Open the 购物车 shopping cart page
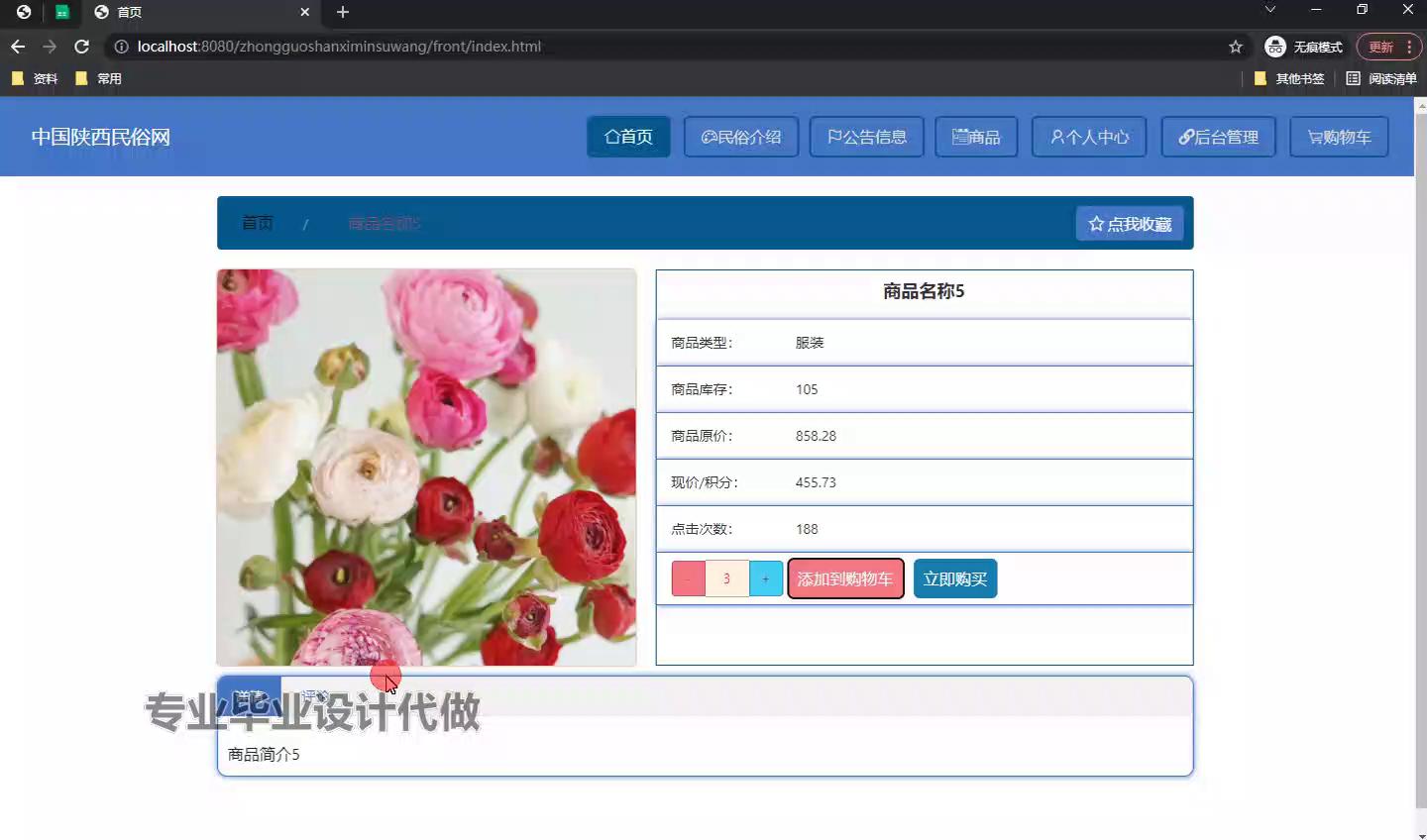The image size is (1427, 840). pos(1339,137)
